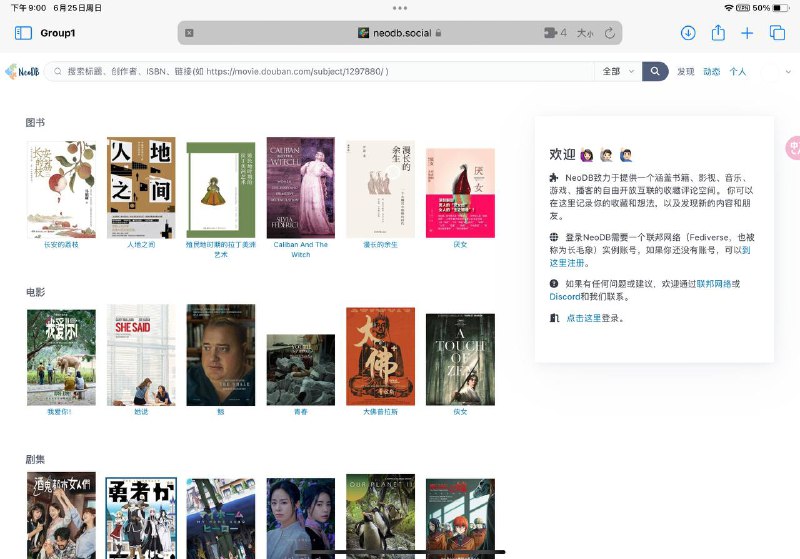Click the 点击这里 login link
This screenshot has width=800, height=559.
(583, 318)
